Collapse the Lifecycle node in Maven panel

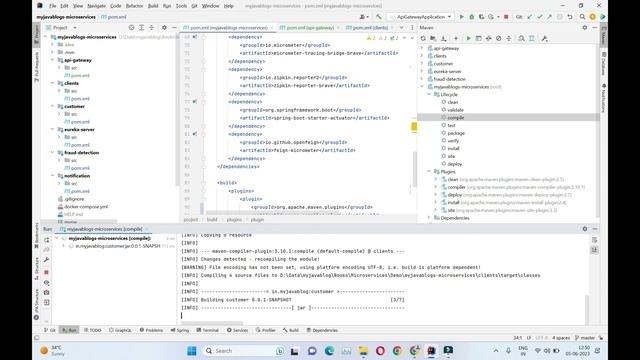pyautogui.click(x=429, y=94)
